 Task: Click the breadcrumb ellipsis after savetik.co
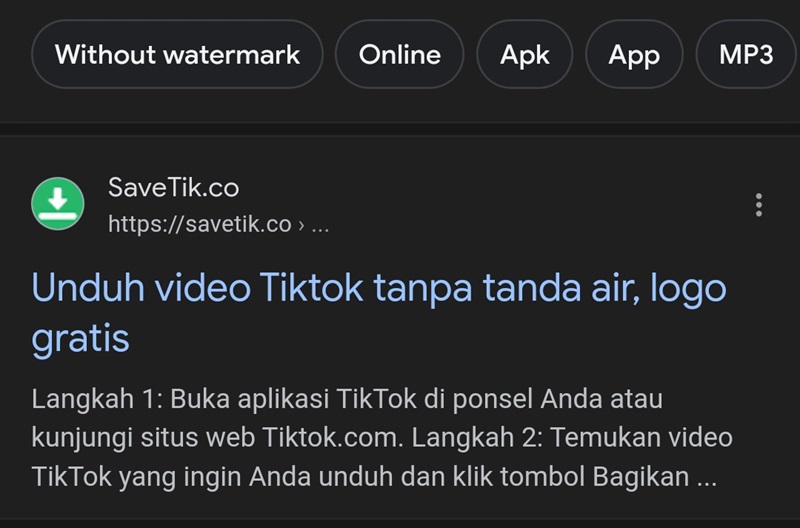tap(320, 225)
